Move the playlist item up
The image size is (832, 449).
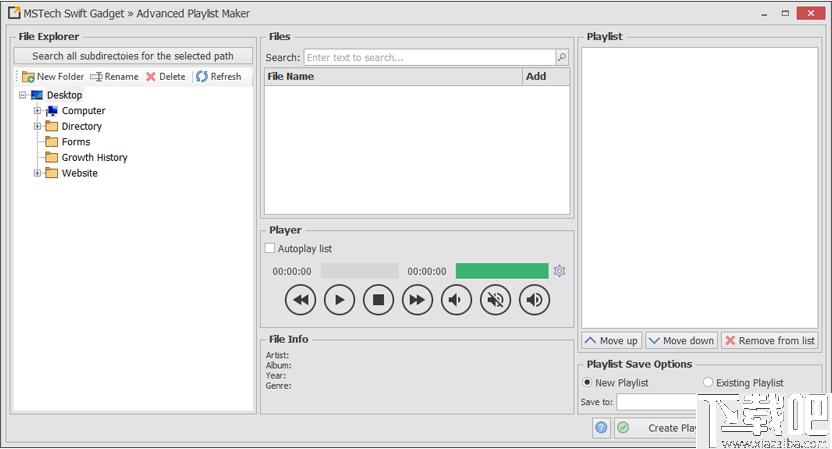[612, 341]
